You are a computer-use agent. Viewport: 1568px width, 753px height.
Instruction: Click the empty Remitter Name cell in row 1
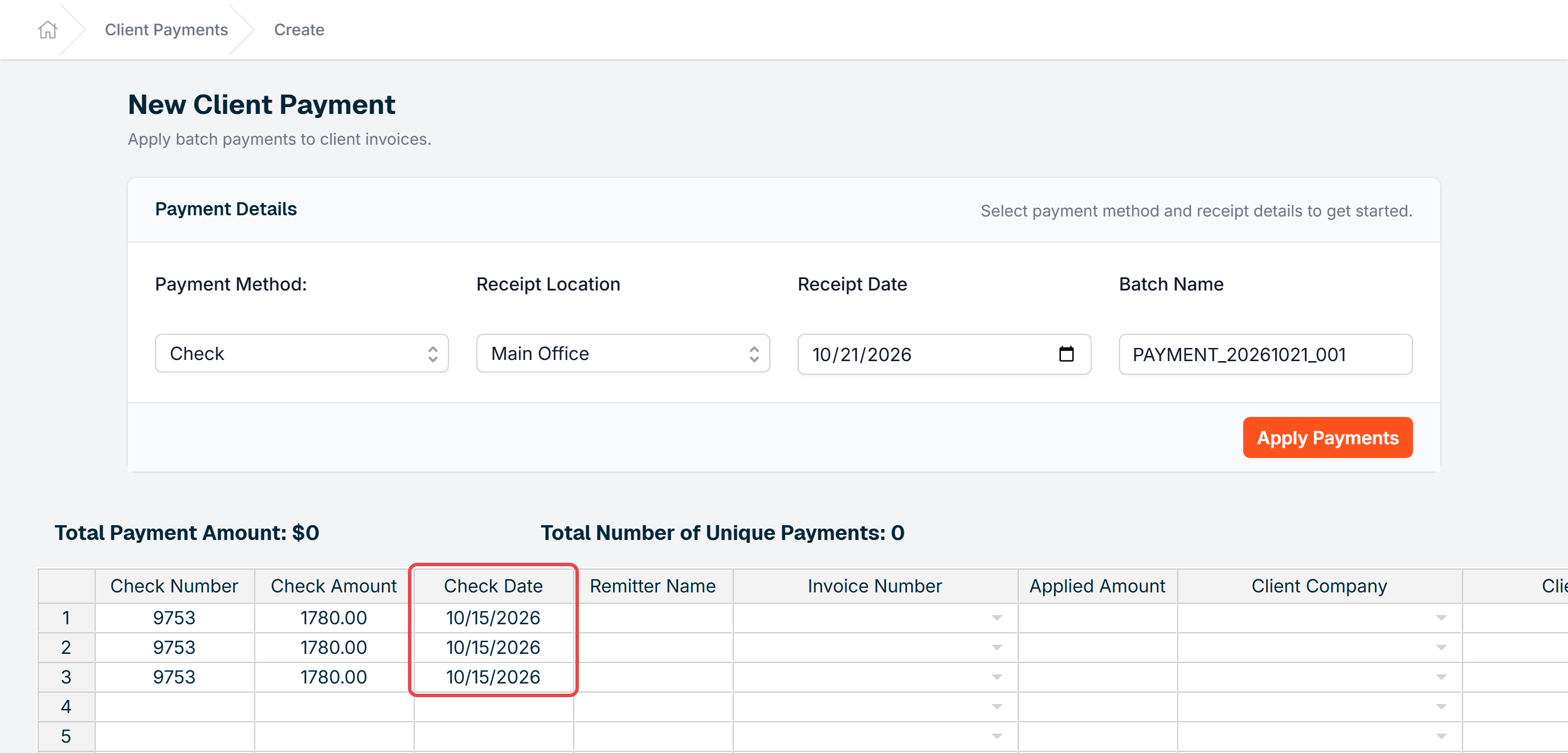(x=653, y=618)
